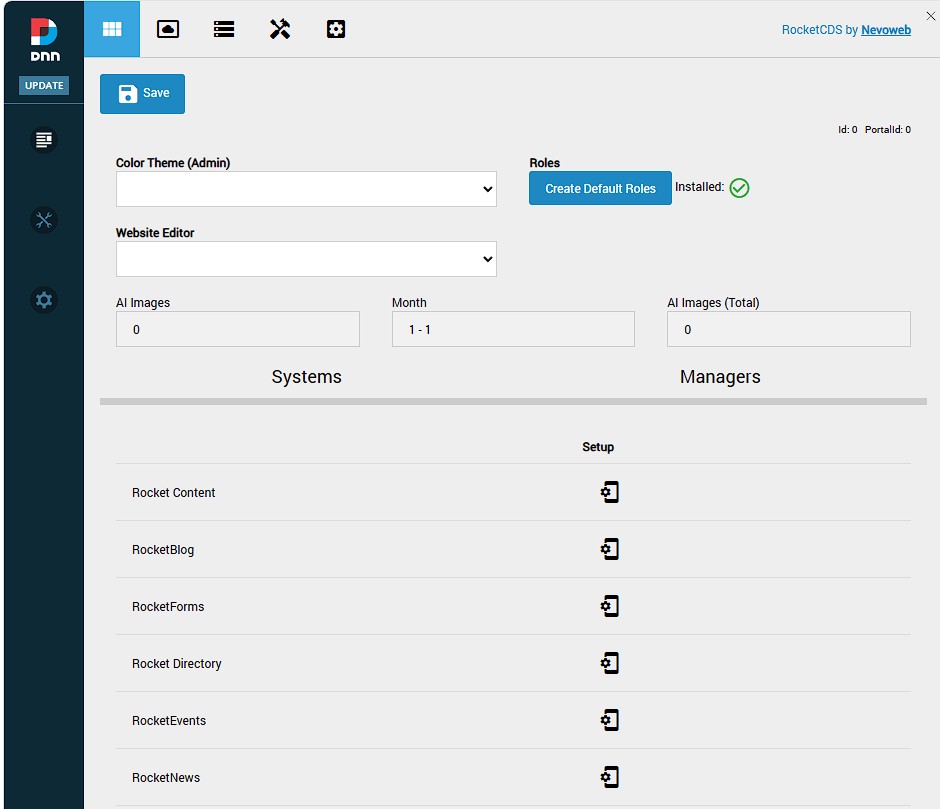Click the Month field
The height and width of the screenshot is (809, 940).
pyautogui.click(x=513, y=329)
